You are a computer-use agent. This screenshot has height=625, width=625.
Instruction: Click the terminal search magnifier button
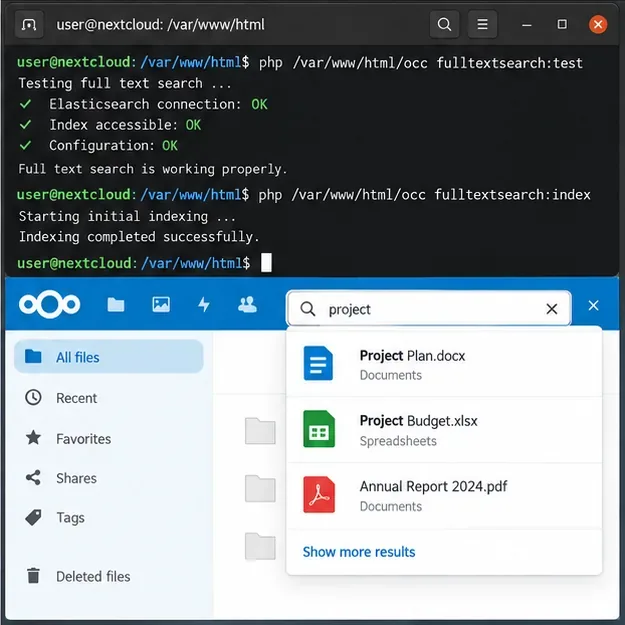click(x=444, y=25)
